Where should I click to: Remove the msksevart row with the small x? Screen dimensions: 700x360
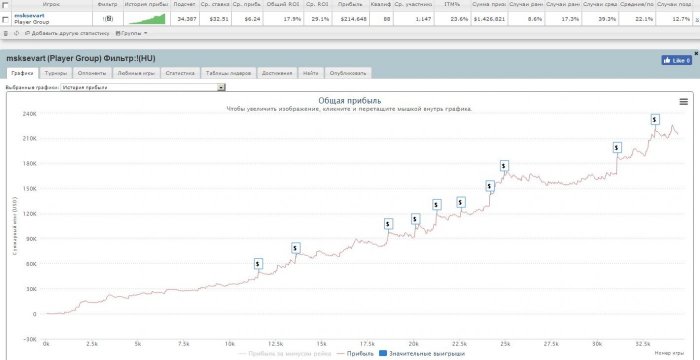[x=697, y=20]
